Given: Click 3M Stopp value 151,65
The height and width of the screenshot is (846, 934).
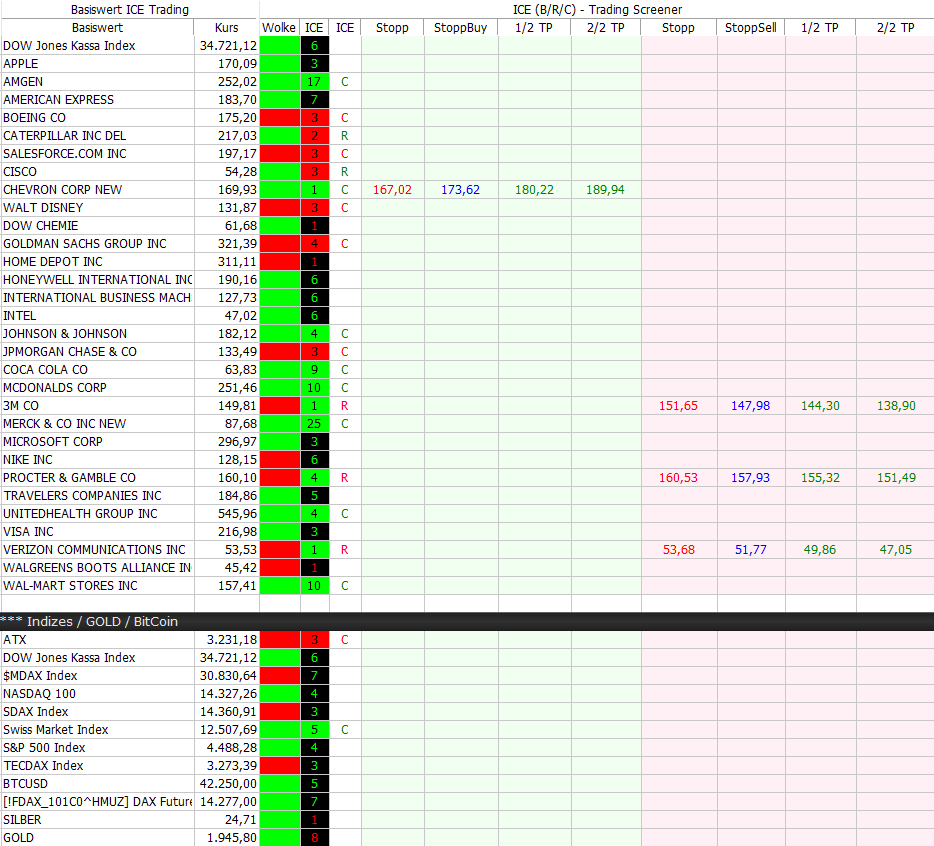Looking at the screenshot, I should pyautogui.click(x=678, y=406).
